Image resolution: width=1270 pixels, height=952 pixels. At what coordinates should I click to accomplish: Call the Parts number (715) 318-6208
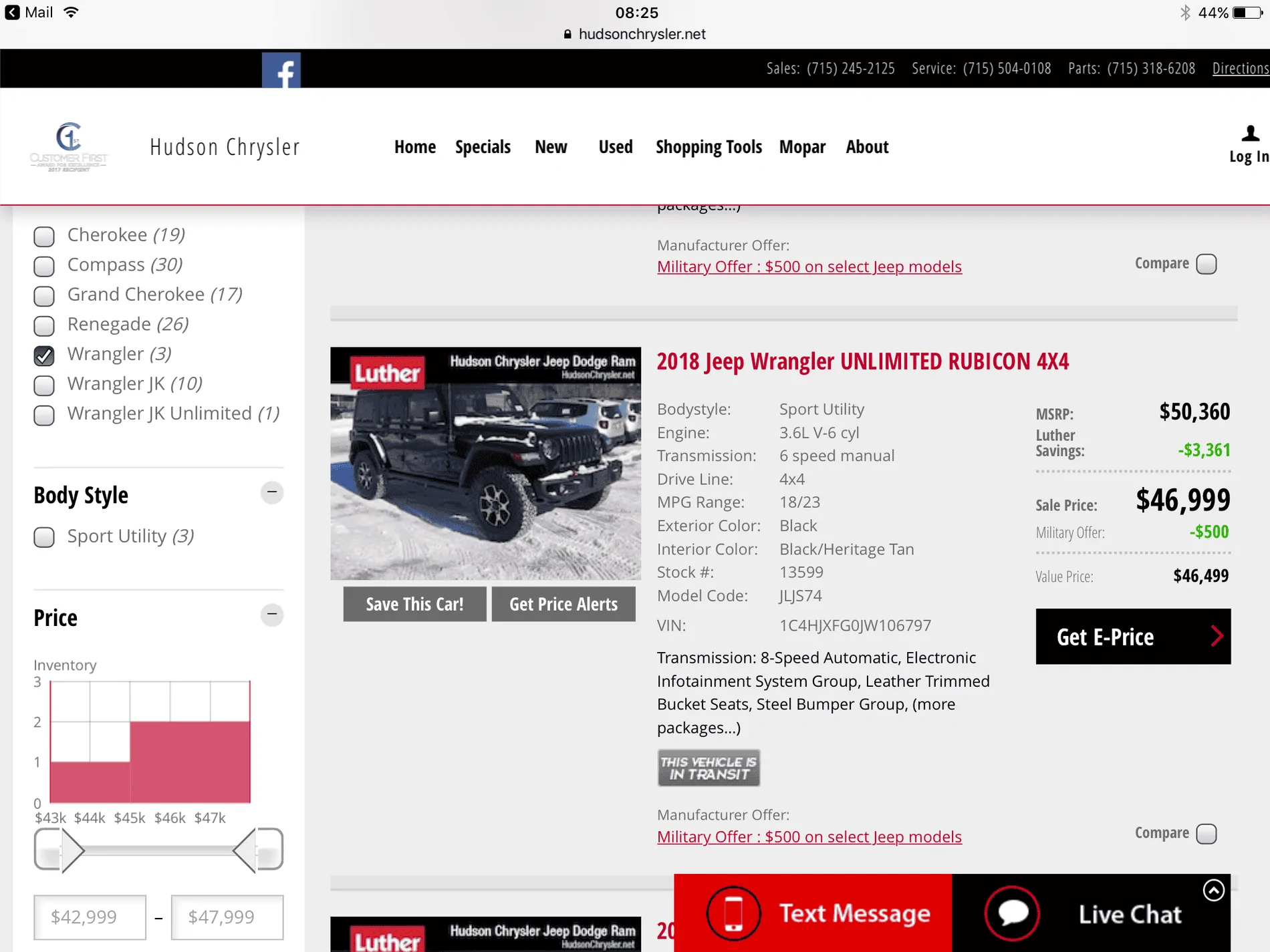(x=1151, y=68)
